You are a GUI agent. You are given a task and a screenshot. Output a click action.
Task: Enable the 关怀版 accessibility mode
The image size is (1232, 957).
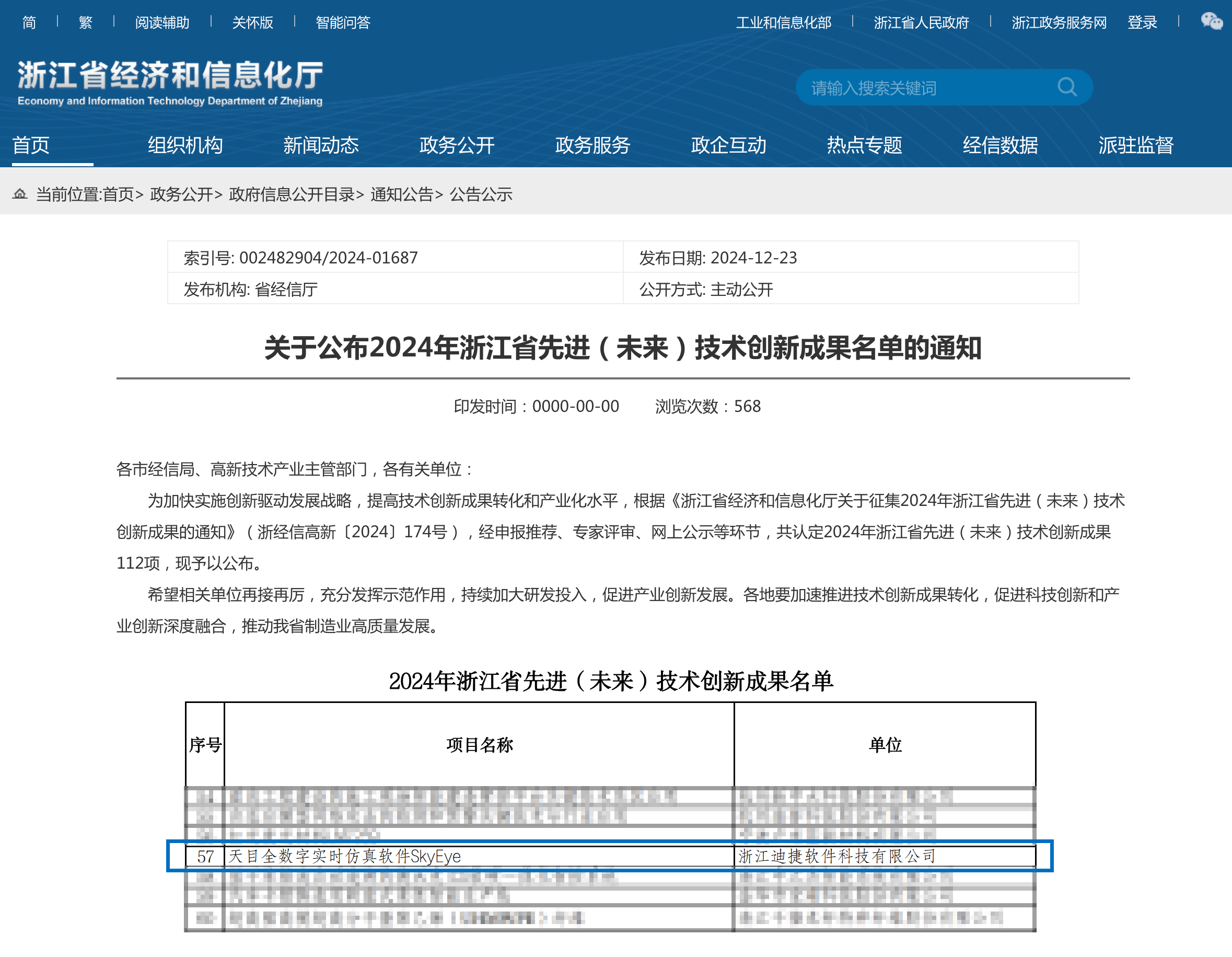(x=252, y=22)
